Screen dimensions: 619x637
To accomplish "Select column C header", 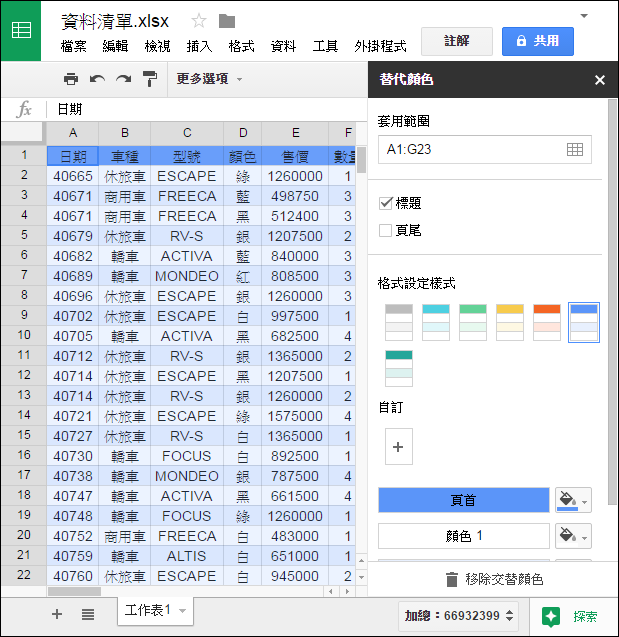I will point(187,133).
